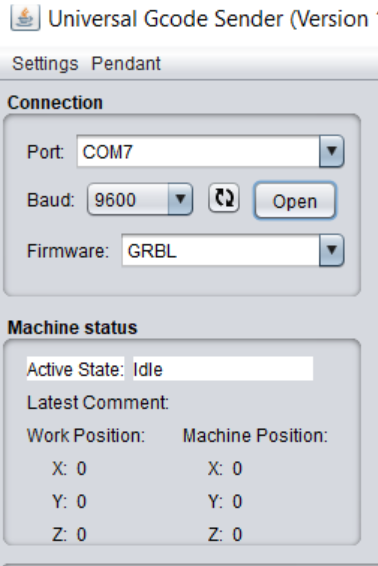Click the GRBL firmware selection field

(221, 250)
